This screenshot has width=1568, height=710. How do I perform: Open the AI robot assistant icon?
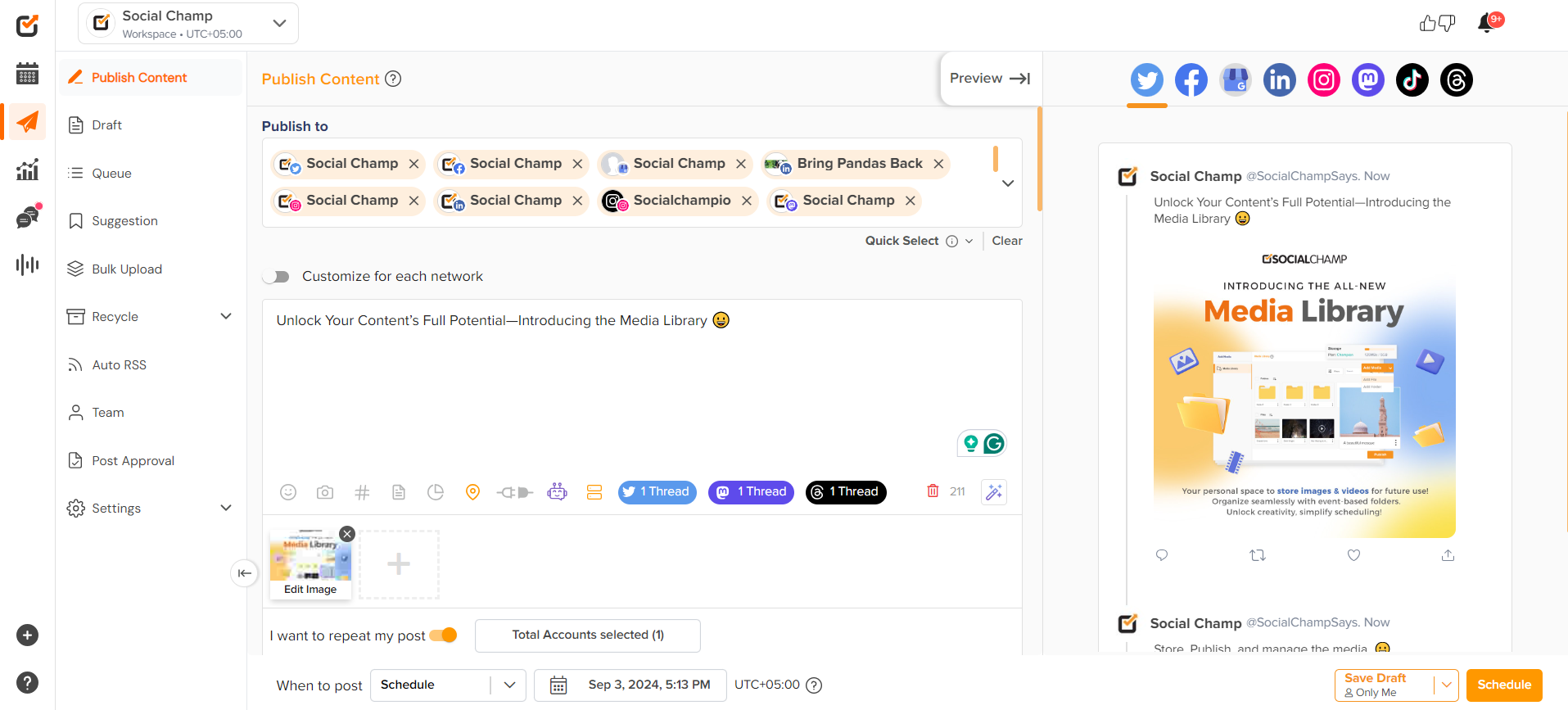[x=558, y=492]
